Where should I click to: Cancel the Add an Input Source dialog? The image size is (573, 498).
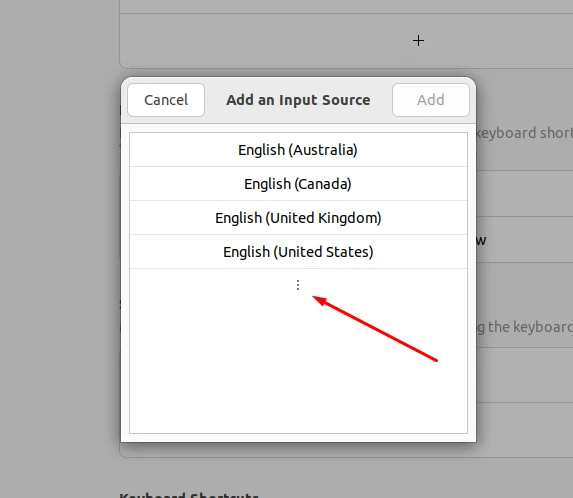[166, 100]
